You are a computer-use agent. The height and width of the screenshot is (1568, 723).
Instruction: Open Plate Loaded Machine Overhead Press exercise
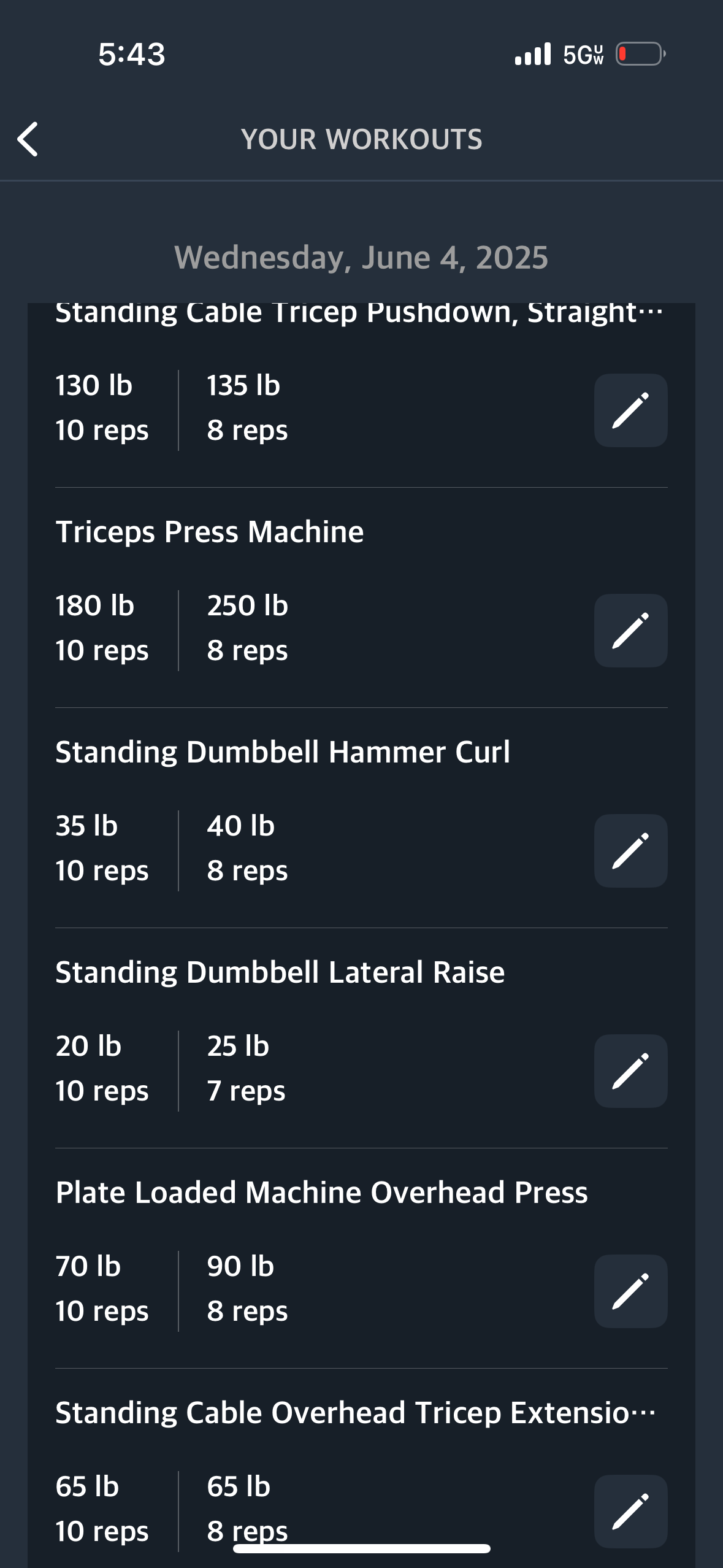pyautogui.click(x=321, y=1192)
